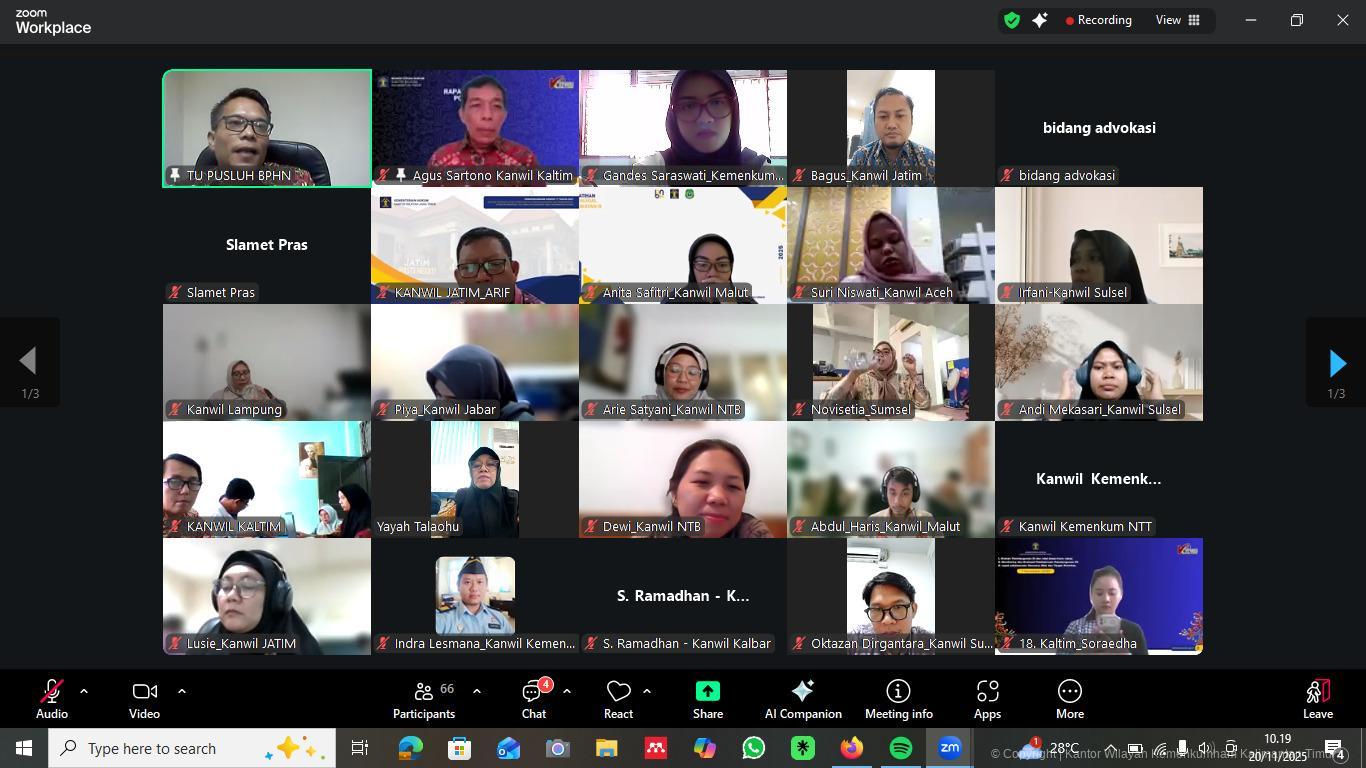This screenshot has width=1366, height=768.
Task: Unmute microphone with Audio button
Action: 52,699
